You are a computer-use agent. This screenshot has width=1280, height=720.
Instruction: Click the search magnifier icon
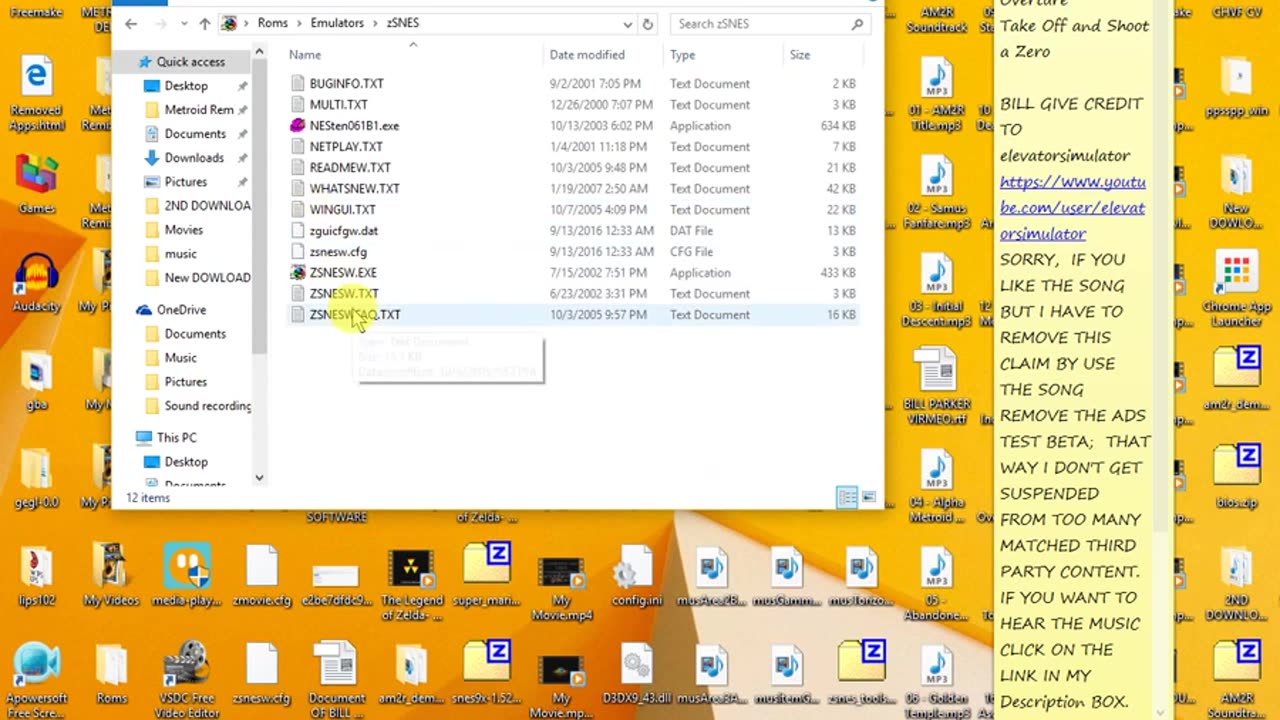coord(857,24)
